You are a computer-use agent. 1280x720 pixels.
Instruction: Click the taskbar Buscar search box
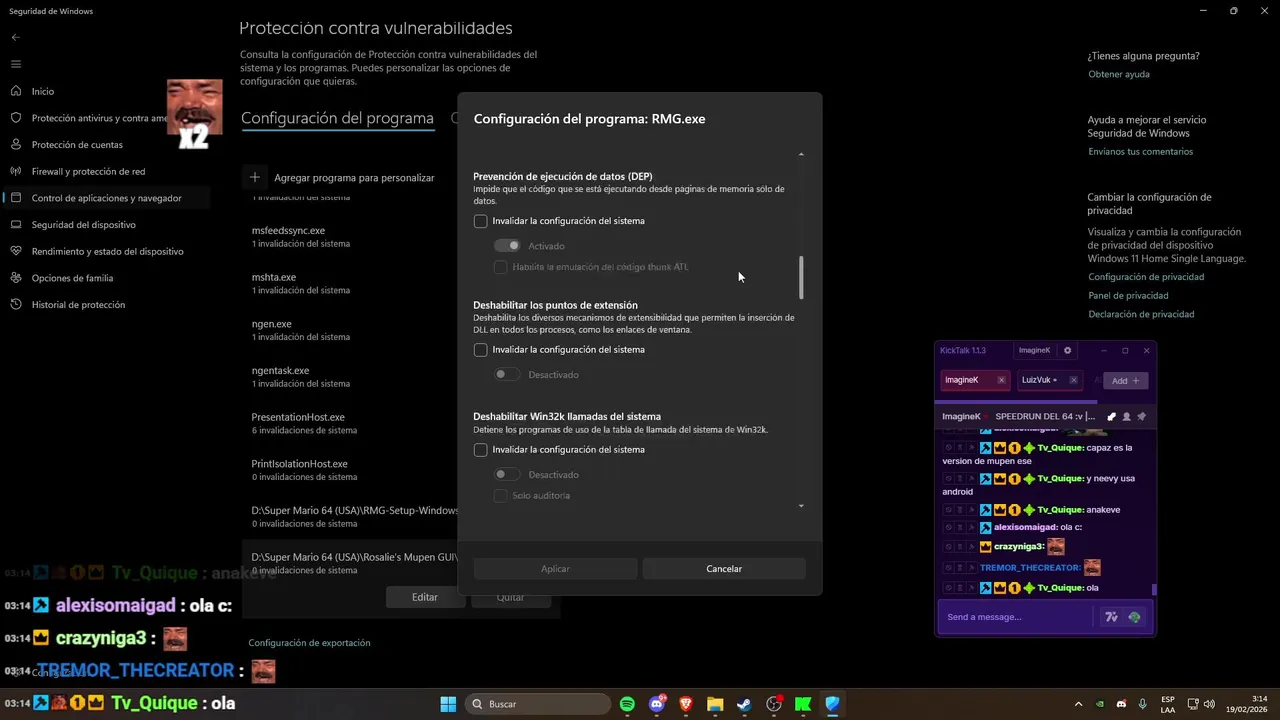pos(539,704)
